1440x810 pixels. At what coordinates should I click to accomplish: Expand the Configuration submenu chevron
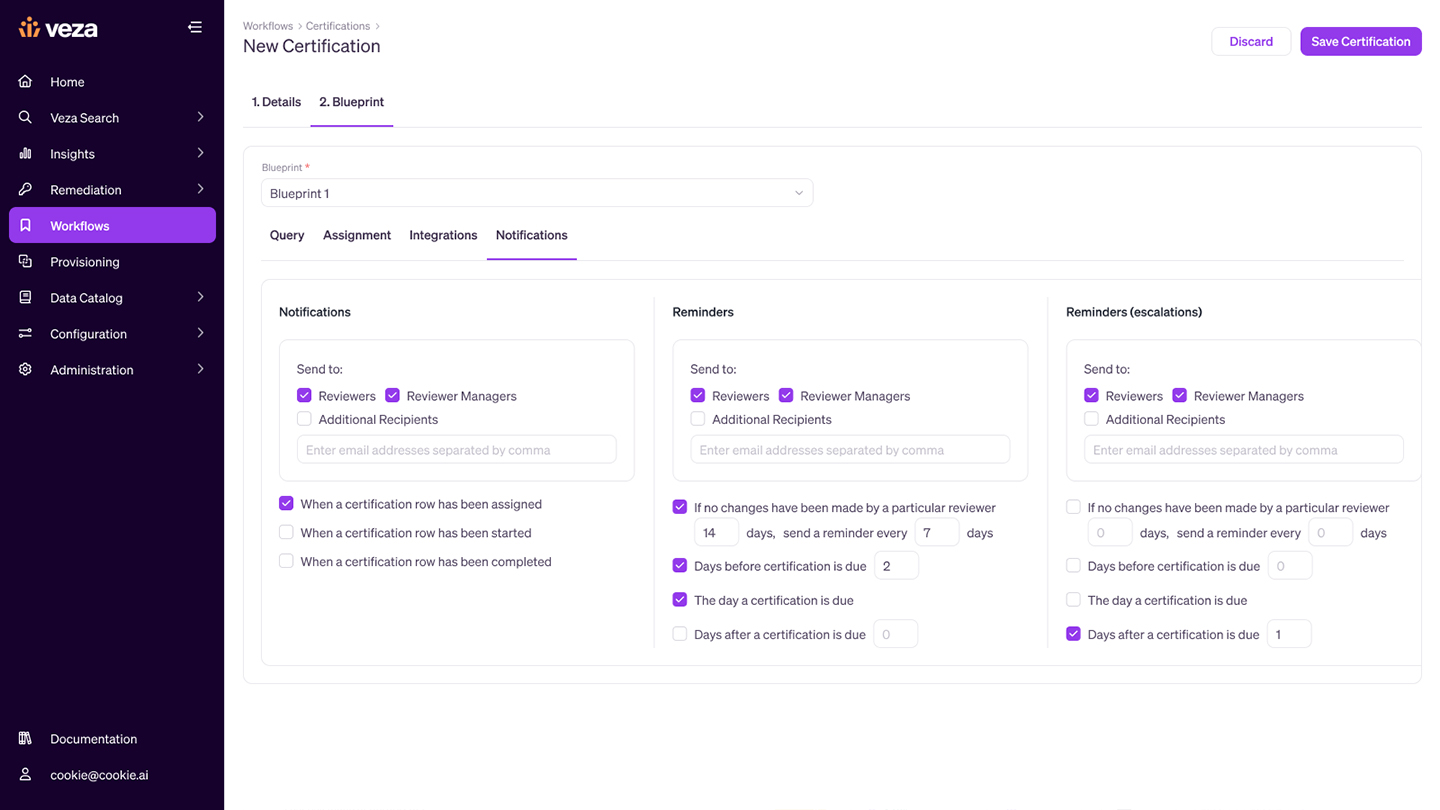200,333
